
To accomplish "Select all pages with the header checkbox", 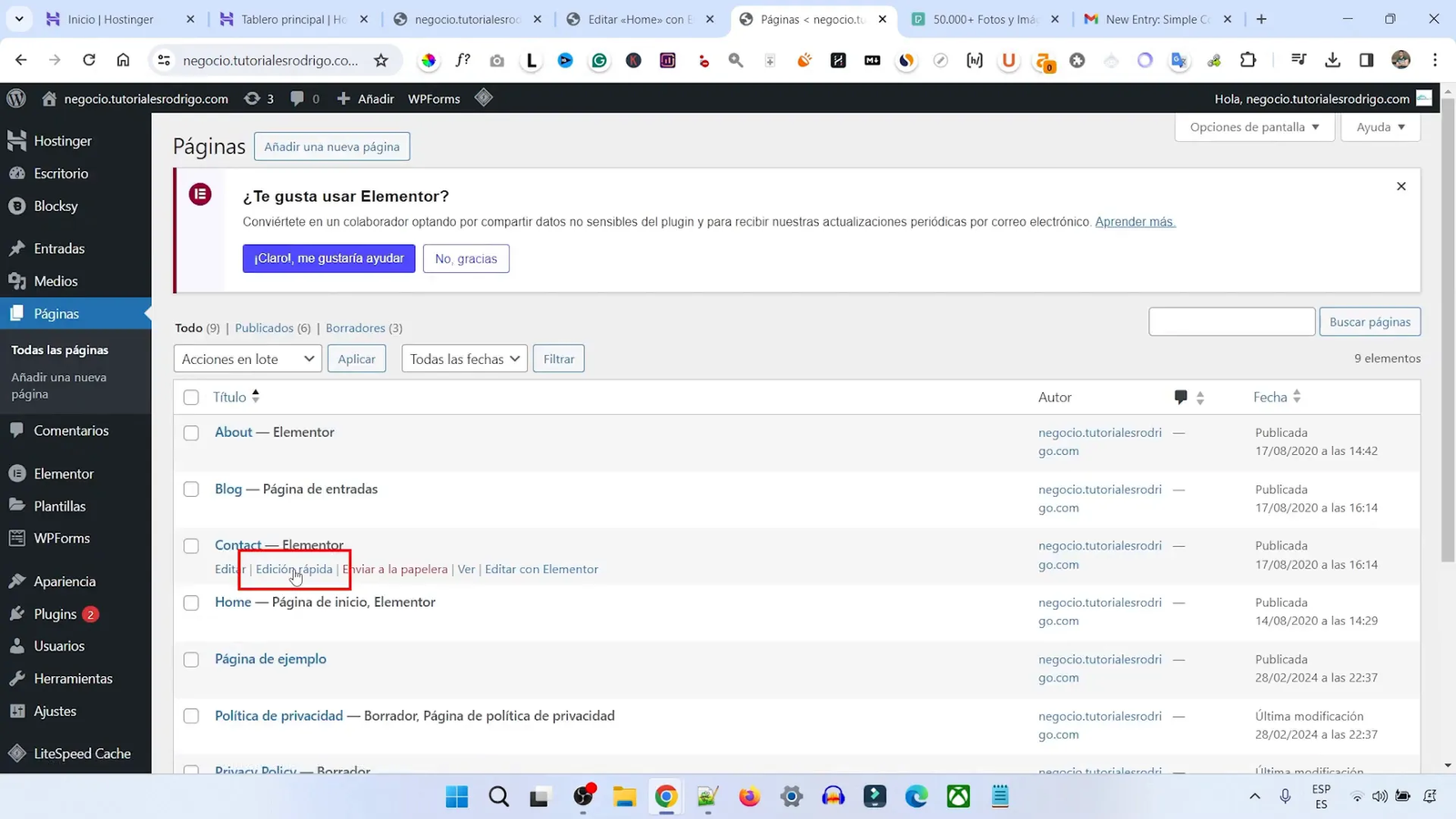I will click(x=191, y=397).
